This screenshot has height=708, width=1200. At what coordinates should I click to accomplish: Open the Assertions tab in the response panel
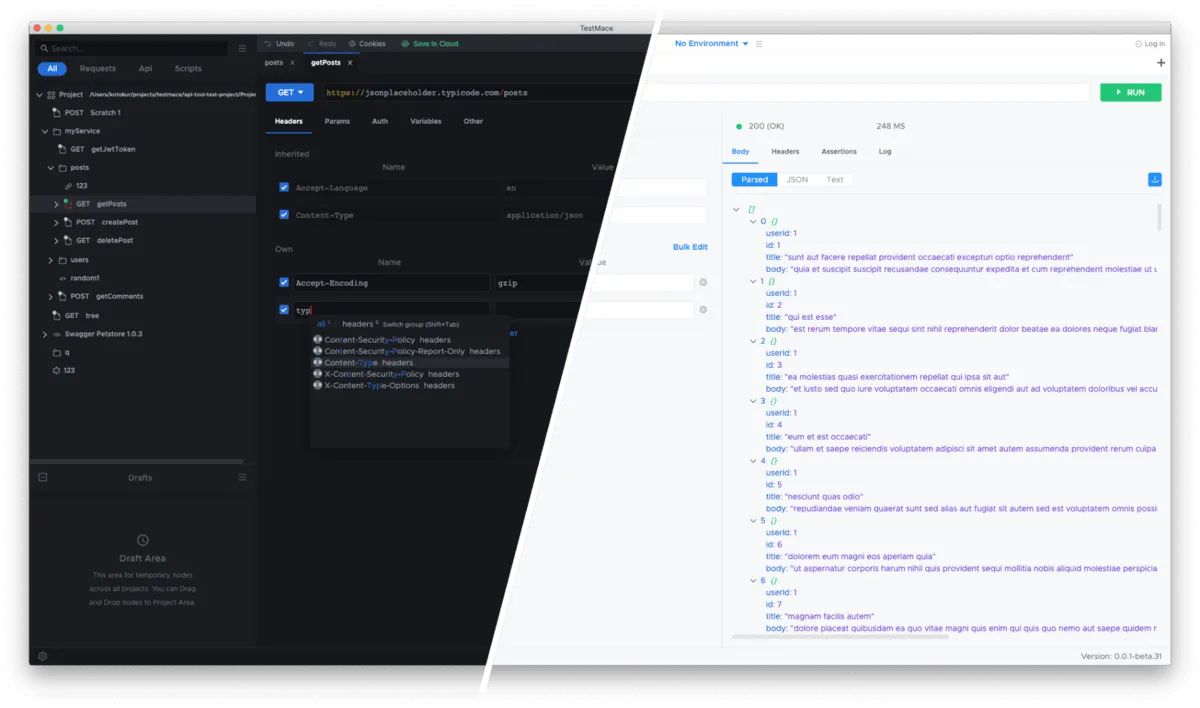(x=839, y=151)
